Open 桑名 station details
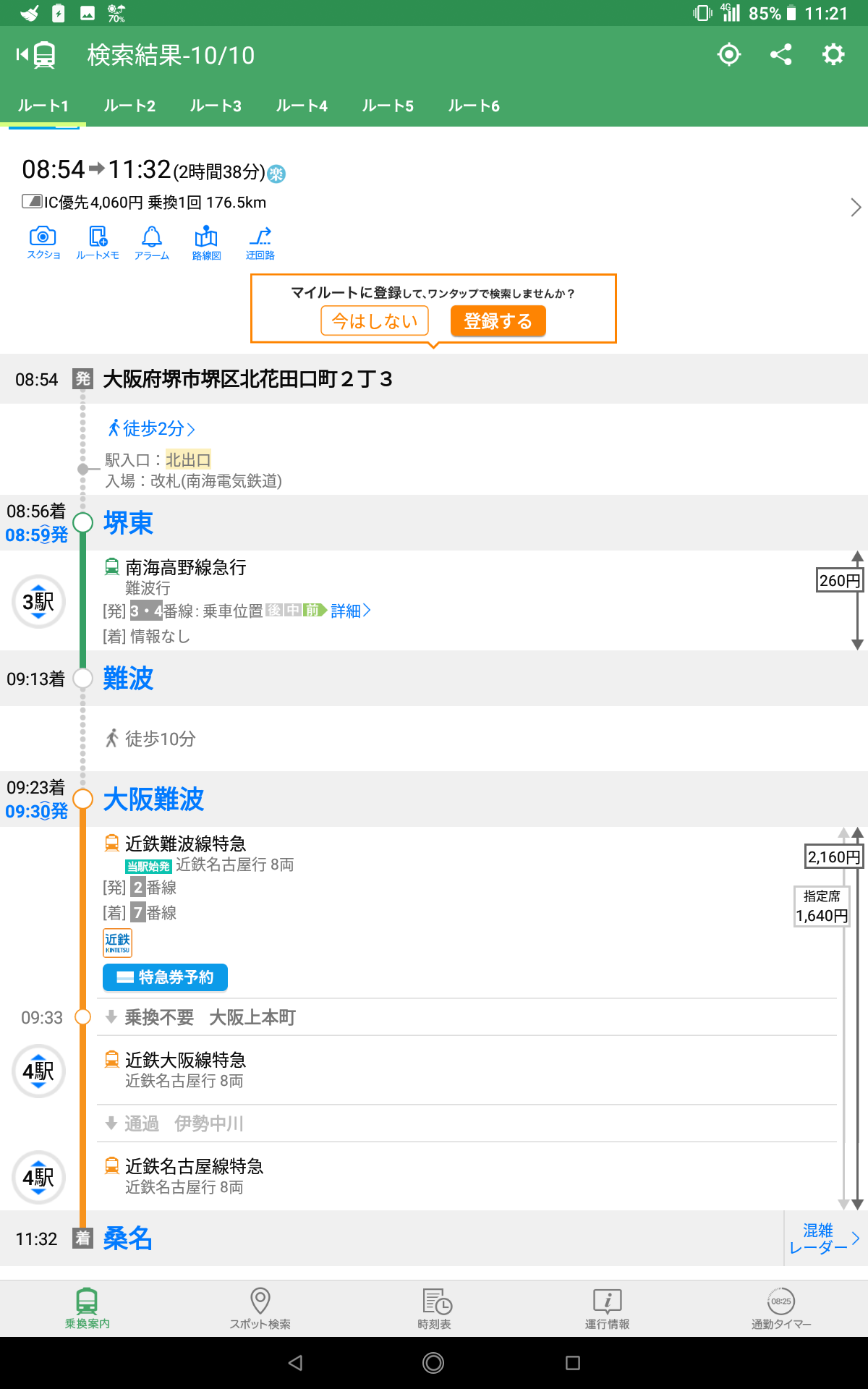This screenshot has height=1389, width=868. [128, 1239]
